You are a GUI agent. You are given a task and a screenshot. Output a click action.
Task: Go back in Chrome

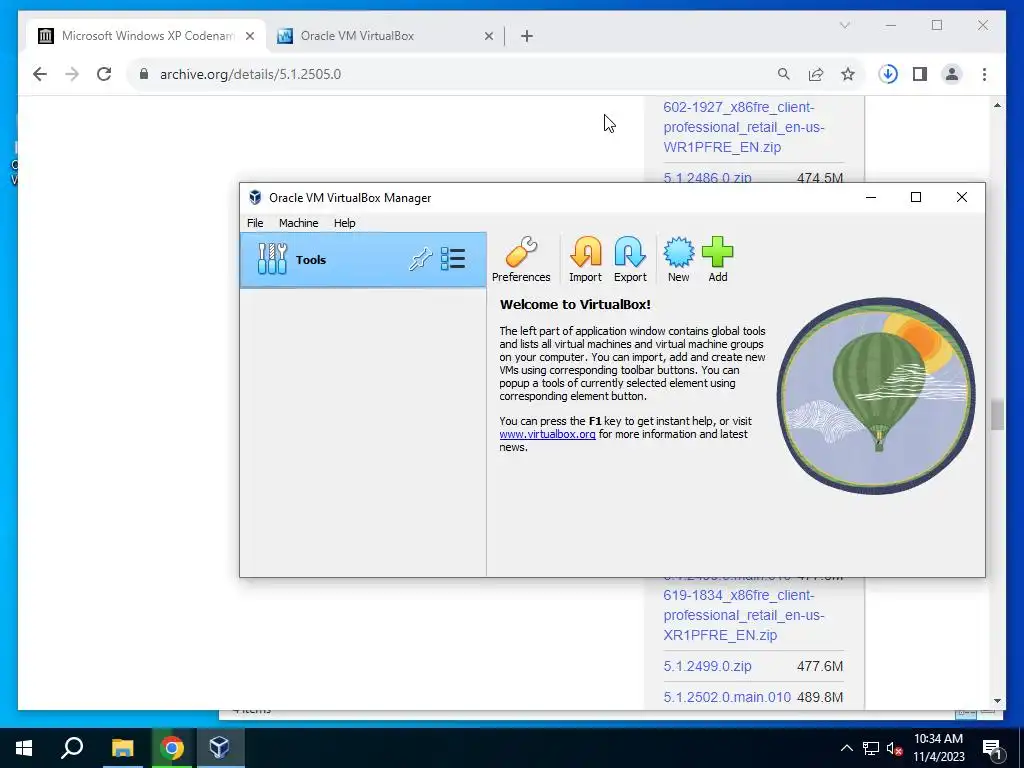coord(40,74)
